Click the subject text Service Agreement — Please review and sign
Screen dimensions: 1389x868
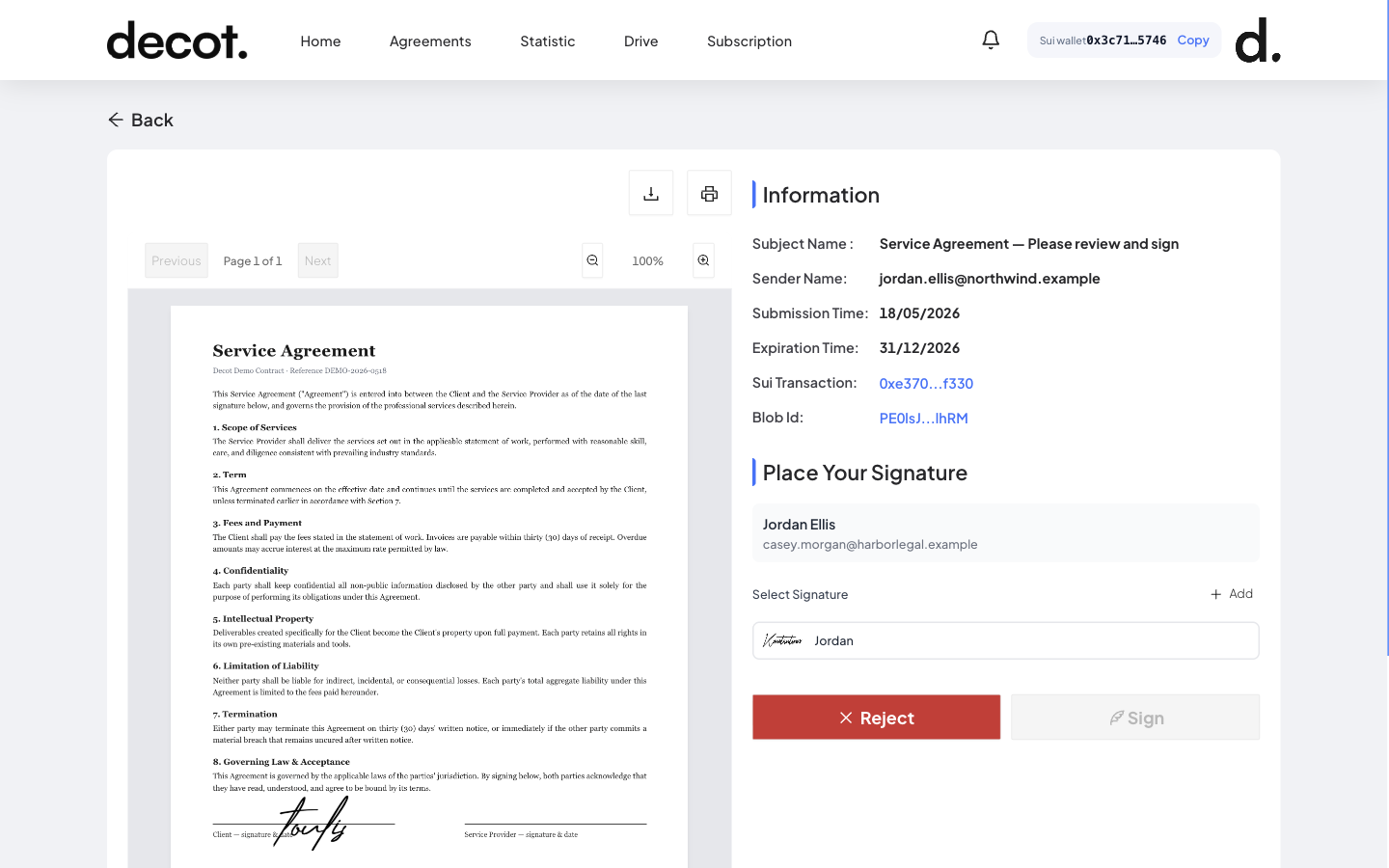(1029, 244)
